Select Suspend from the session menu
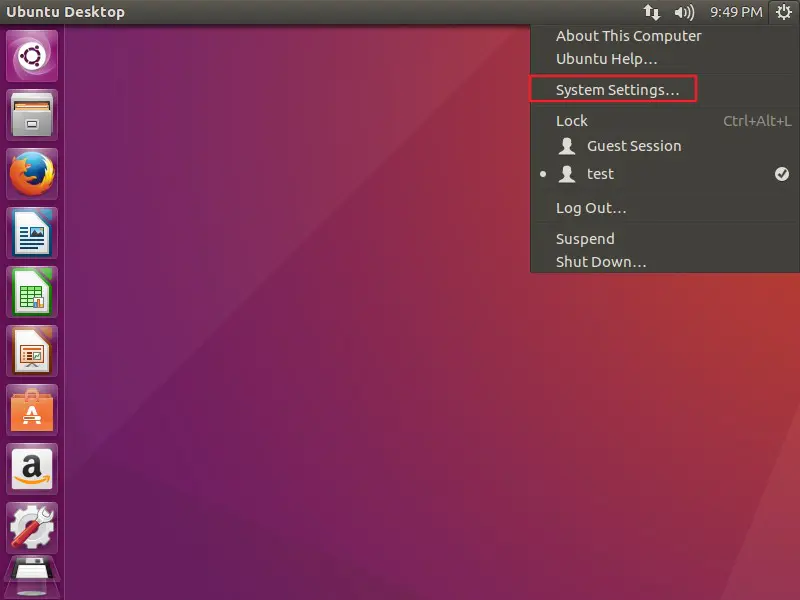Viewport: 800px width, 600px height. coord(665,239)
